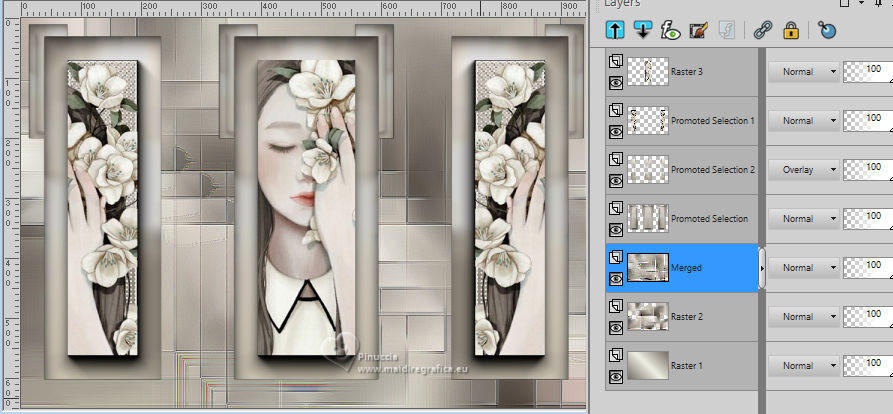Select layer named Promoted Selection 1

pyautogui.click(x=712, y=121)
